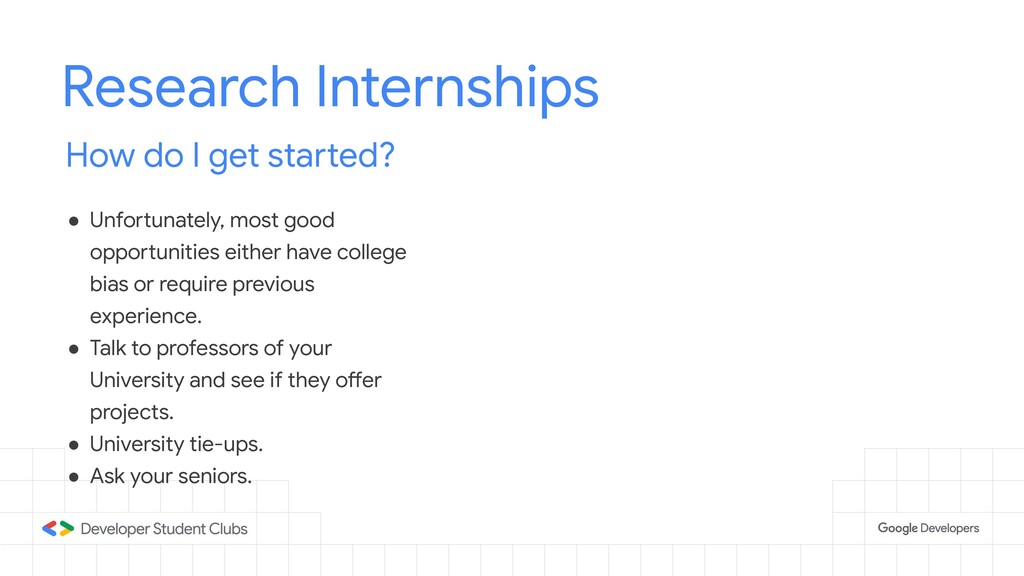This screenshot has height=576, width=1024.
Task: Click the Ask your seniors. text
Action: coord(170,477)
